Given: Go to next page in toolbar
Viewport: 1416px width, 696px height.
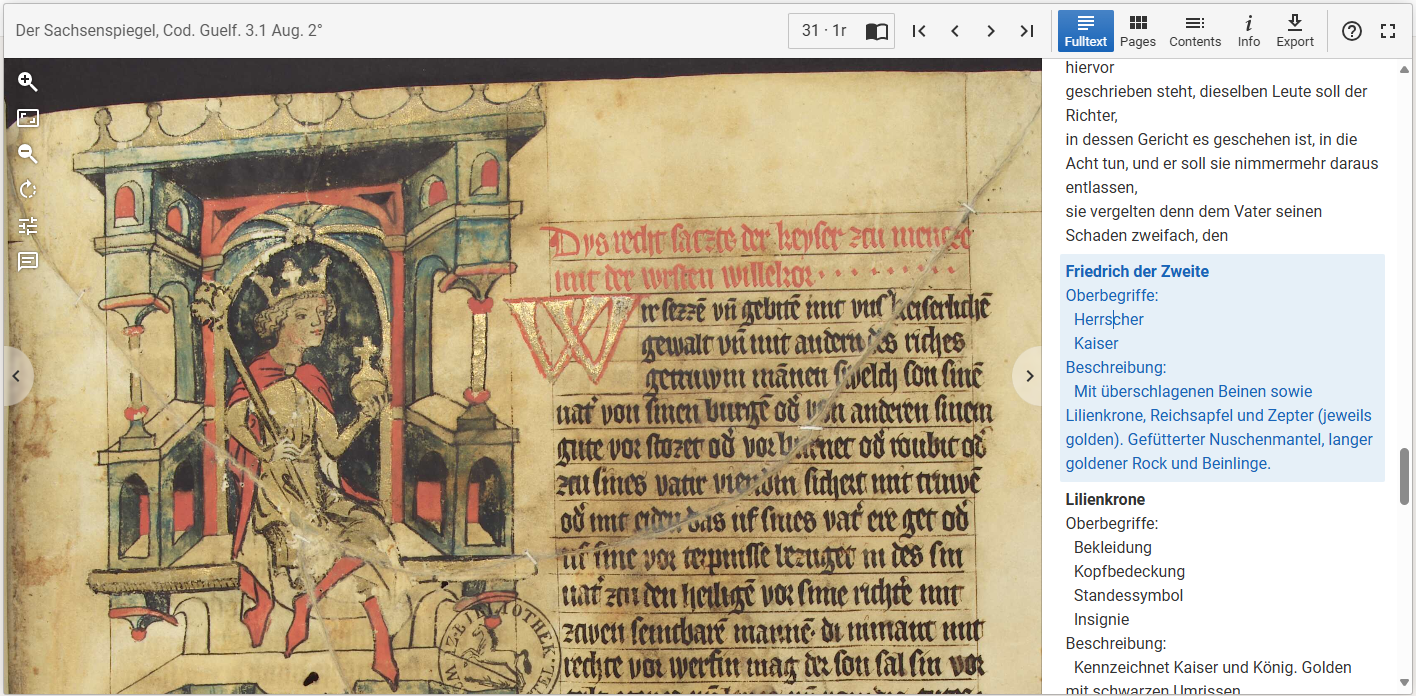Looking at the screenshot, I should (991, 31).
